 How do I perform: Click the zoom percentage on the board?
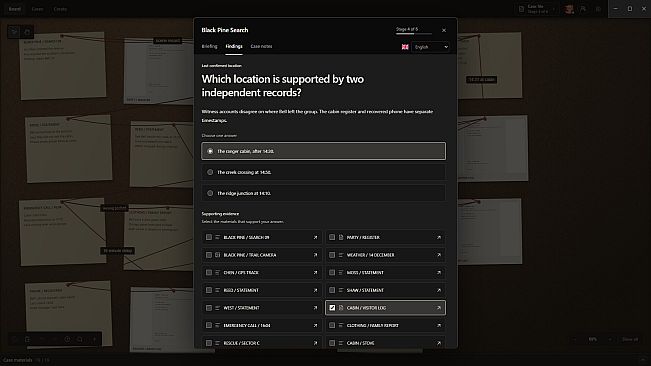(592, 339)
